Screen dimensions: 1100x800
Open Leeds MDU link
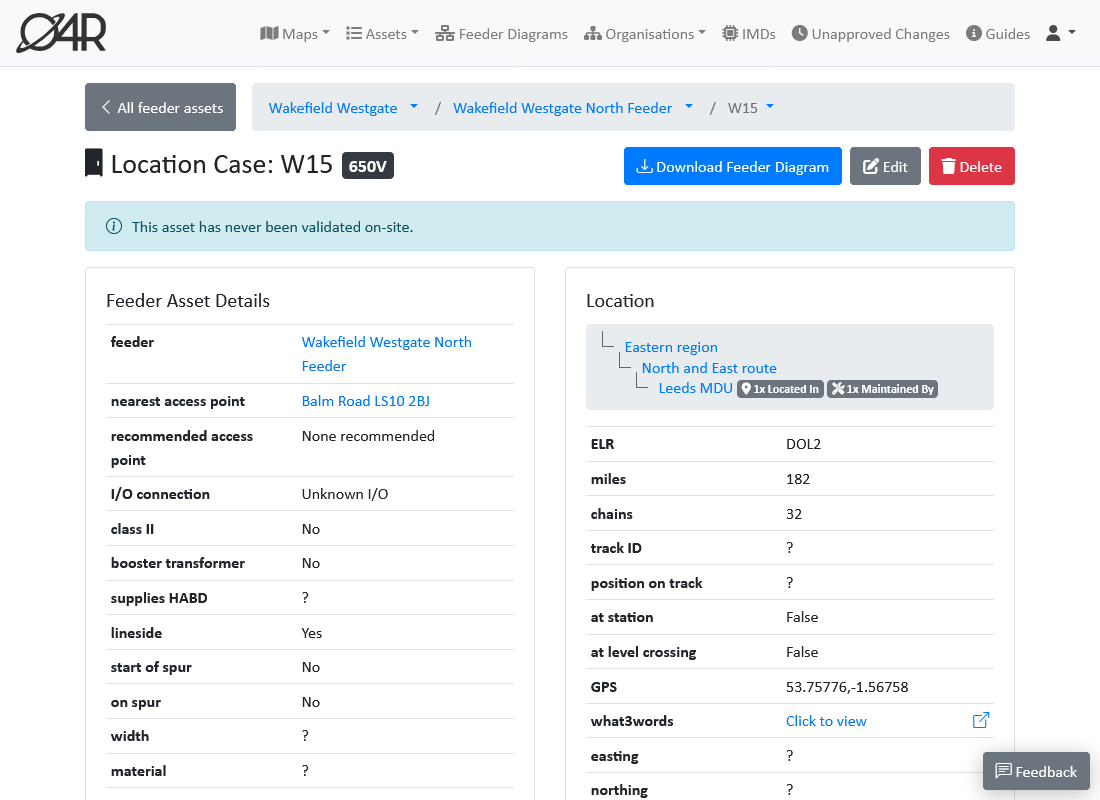click(x=695, y=388)
